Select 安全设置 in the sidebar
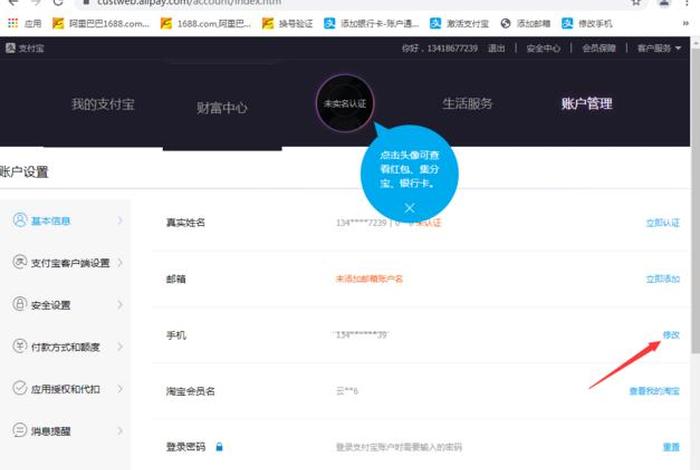The width and height of the screenshot is (700, 470). coord(50,305)
